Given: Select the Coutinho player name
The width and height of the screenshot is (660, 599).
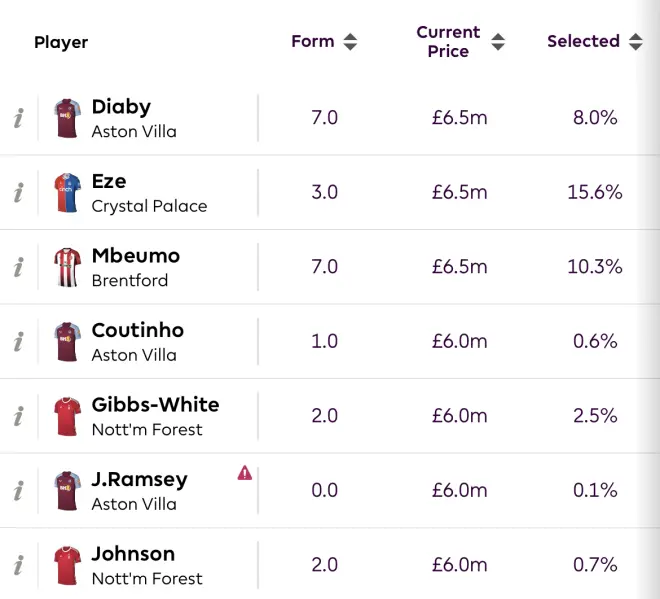Looking at the screenshot, I should pyautogui.click(x=138, y=330).
